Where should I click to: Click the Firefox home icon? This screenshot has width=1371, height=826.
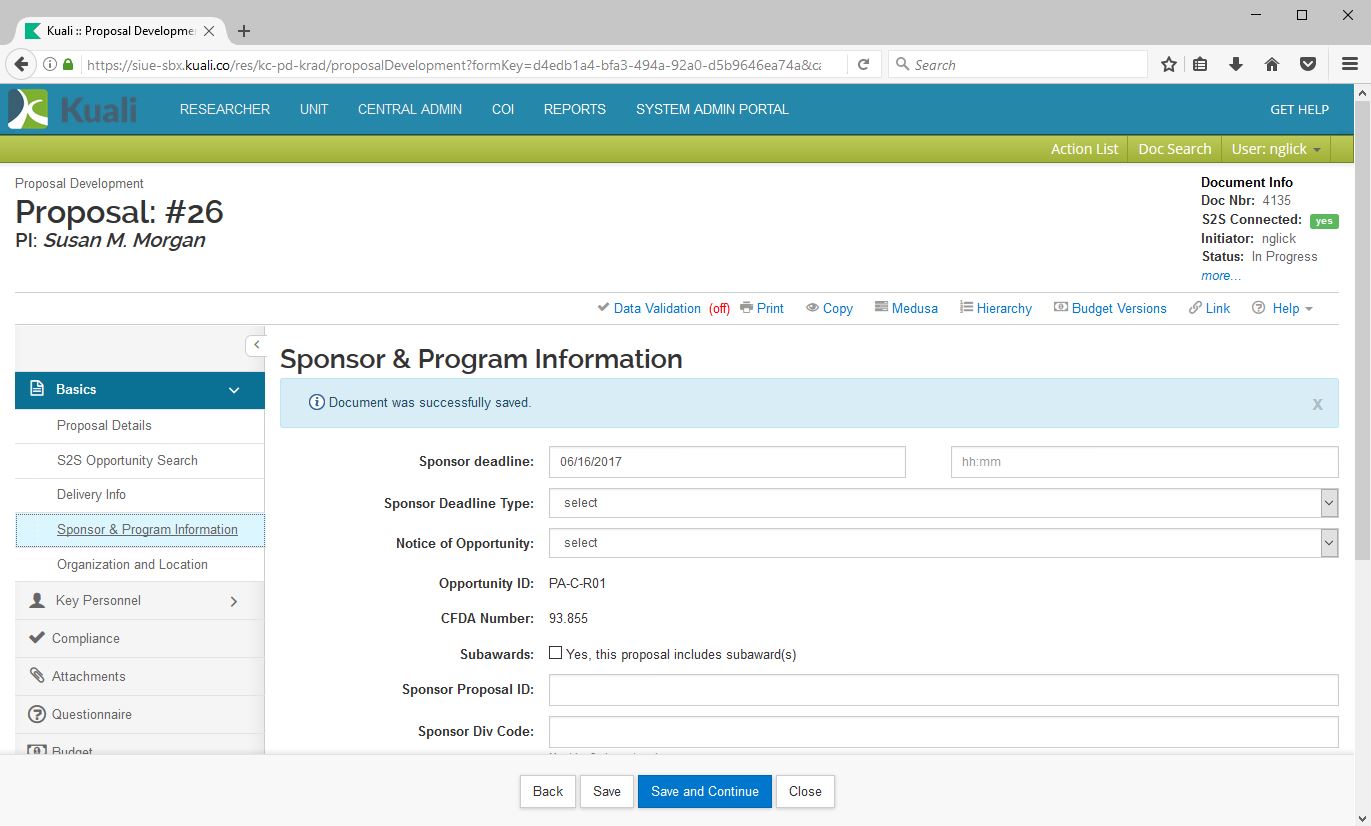1272,65
